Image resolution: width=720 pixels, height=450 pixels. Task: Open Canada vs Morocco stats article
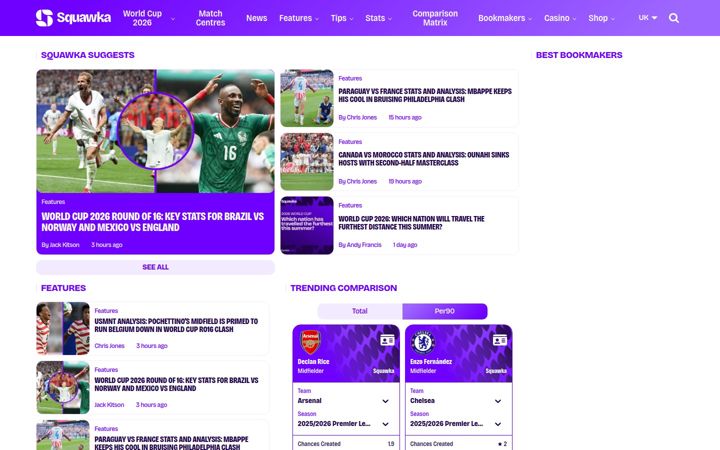[x=423, y=158]
